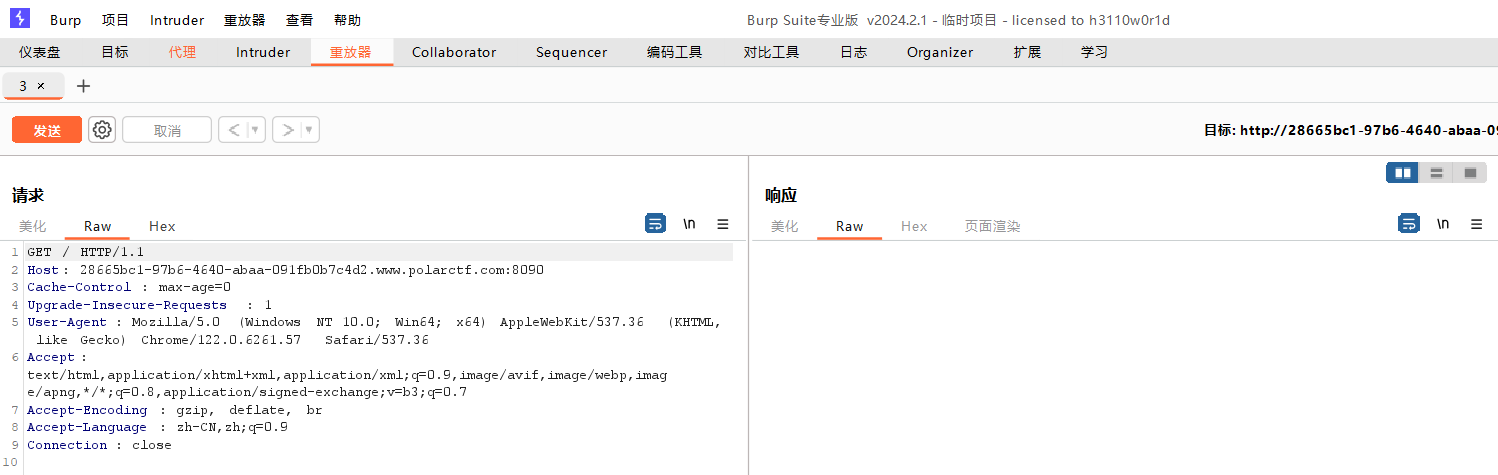The width and height of the screenshot is (1498, 475).
Task: Expand the back history dropdown arrow
Action: 256,130
